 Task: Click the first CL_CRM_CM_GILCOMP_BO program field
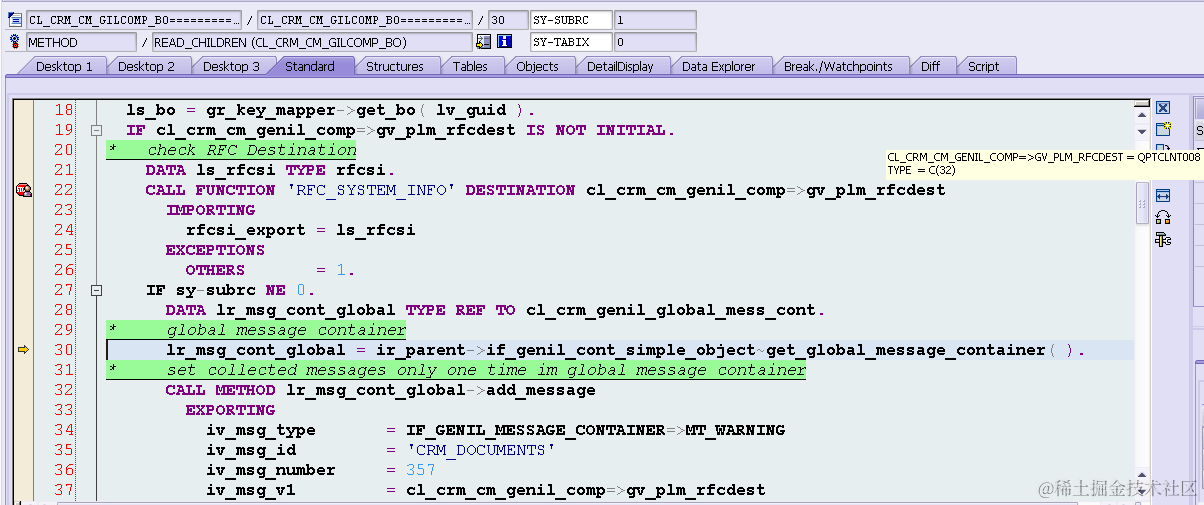coord(133,20)
